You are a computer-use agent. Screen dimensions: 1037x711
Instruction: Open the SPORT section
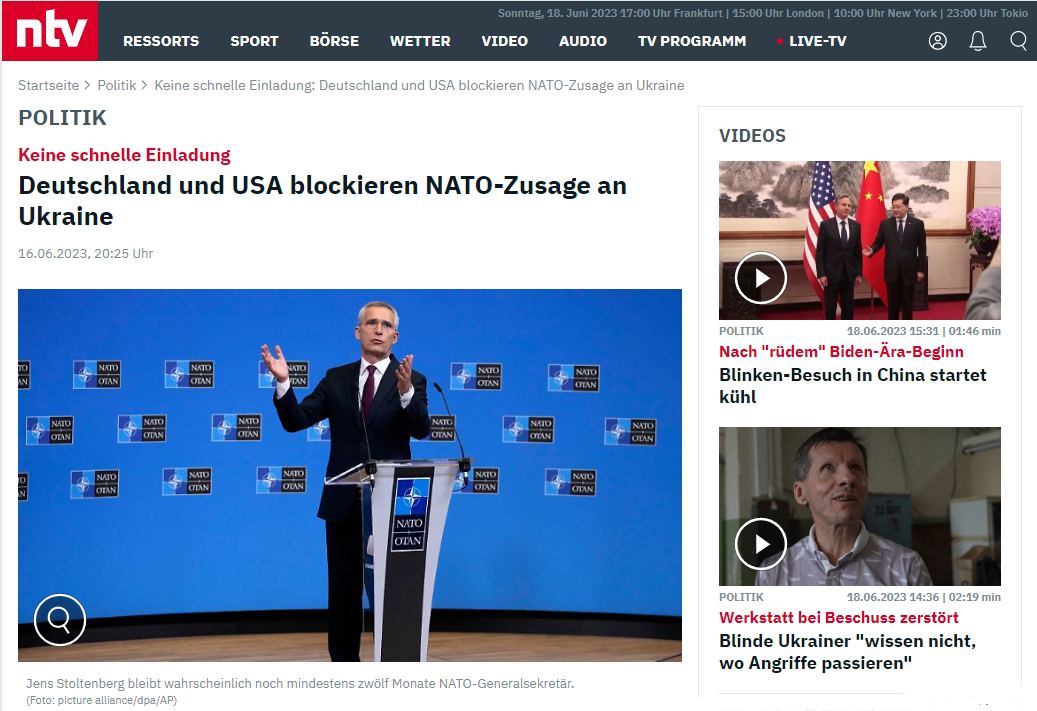click(x=254, y=41)
